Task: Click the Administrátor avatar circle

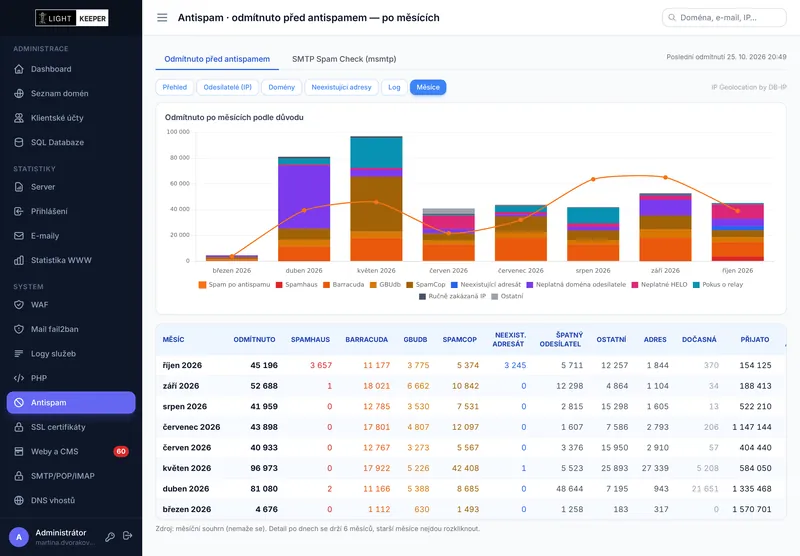Action: 19,537
